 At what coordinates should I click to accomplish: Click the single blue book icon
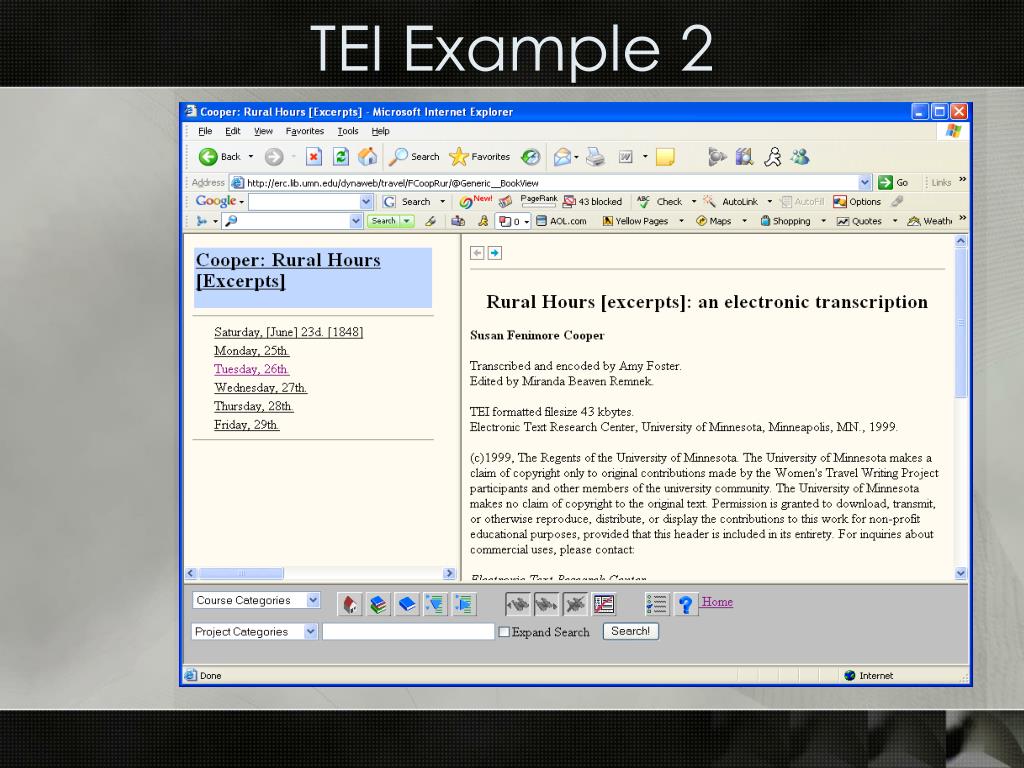point(407,604)
